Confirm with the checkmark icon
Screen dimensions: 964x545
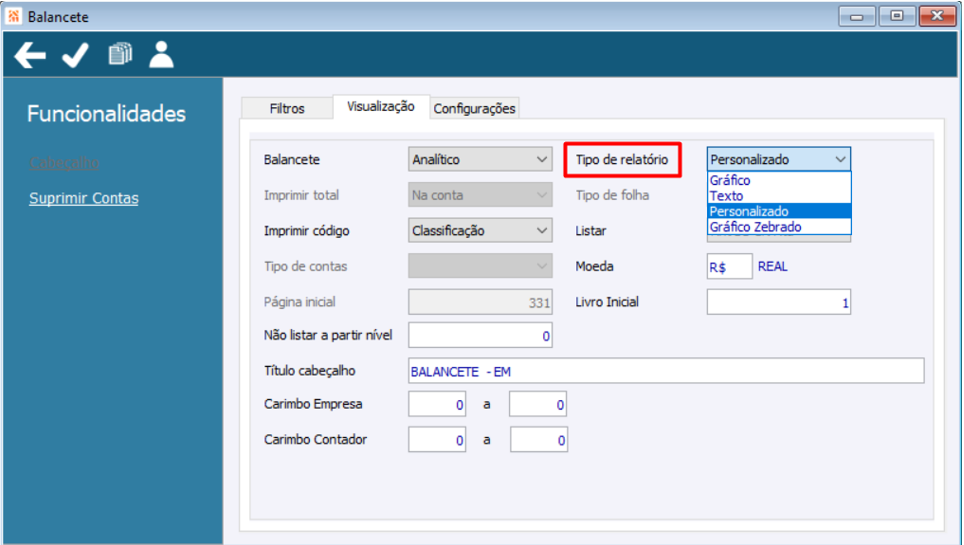[x=76, y=55]
